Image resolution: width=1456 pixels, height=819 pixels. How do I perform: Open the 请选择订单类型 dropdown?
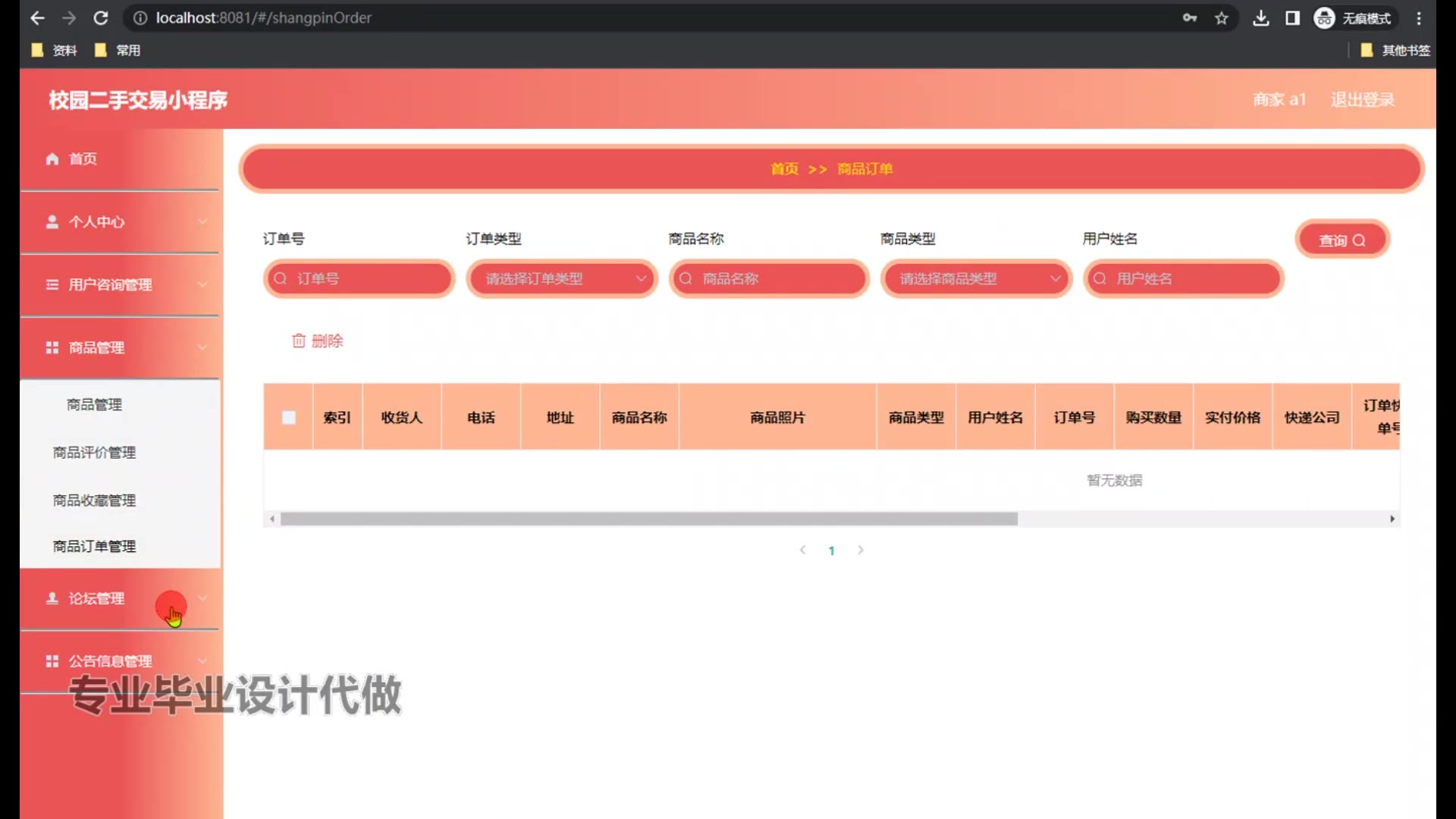tap(562, 278)
